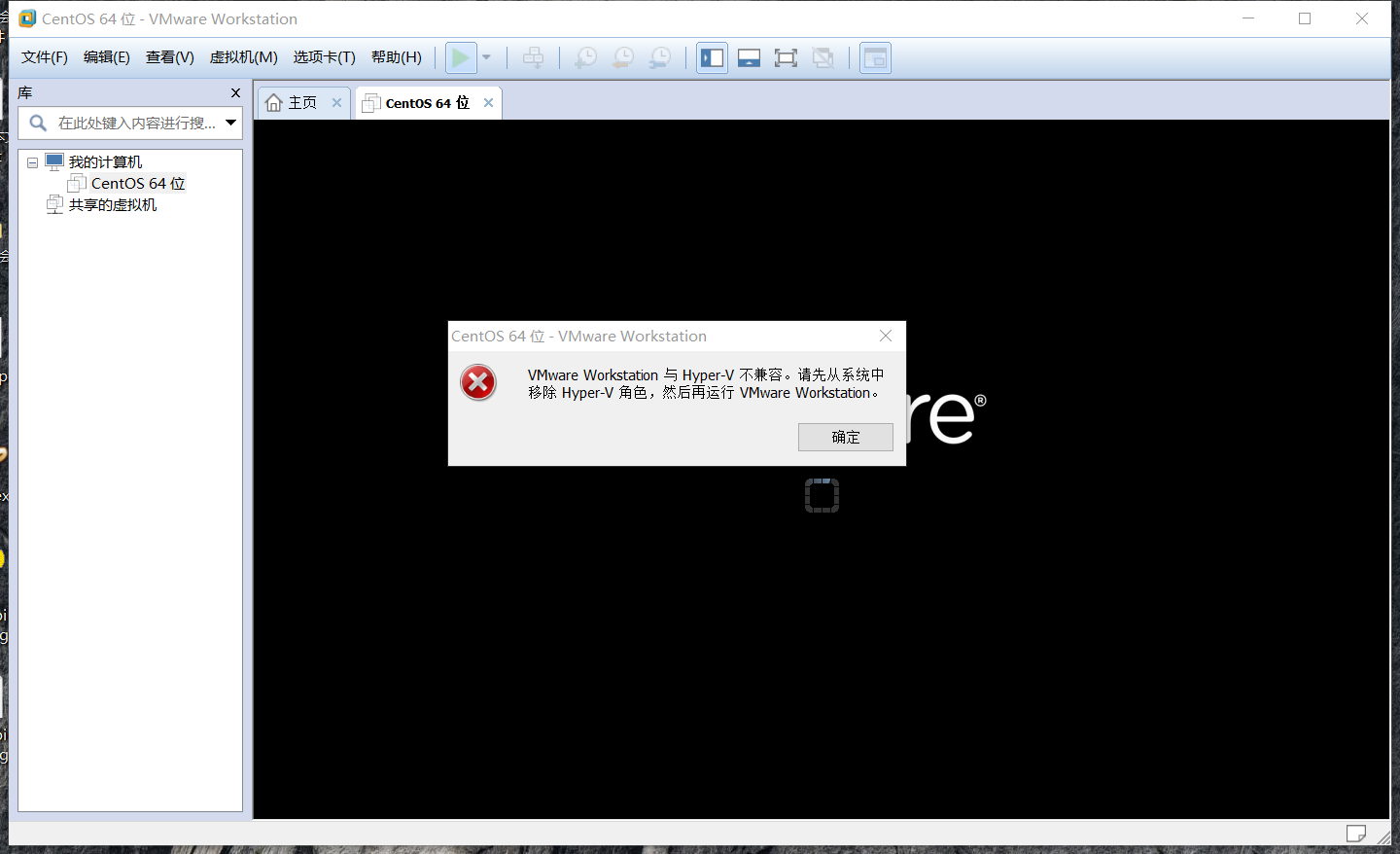The image size is (1400, 854).
Task: Click the search magnifier in the library
Action: [x=37, y=123]
